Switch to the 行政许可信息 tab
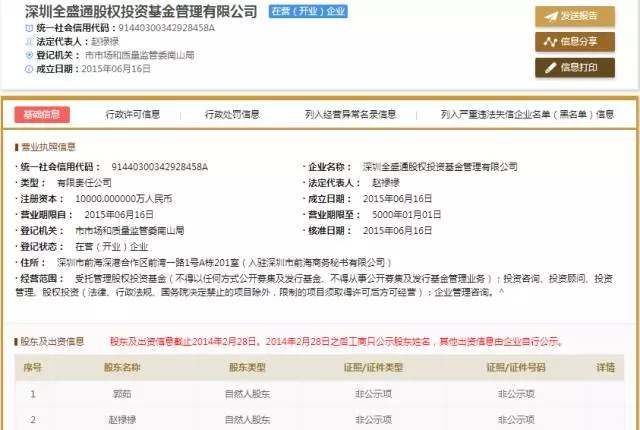 (x=133, y=114)
